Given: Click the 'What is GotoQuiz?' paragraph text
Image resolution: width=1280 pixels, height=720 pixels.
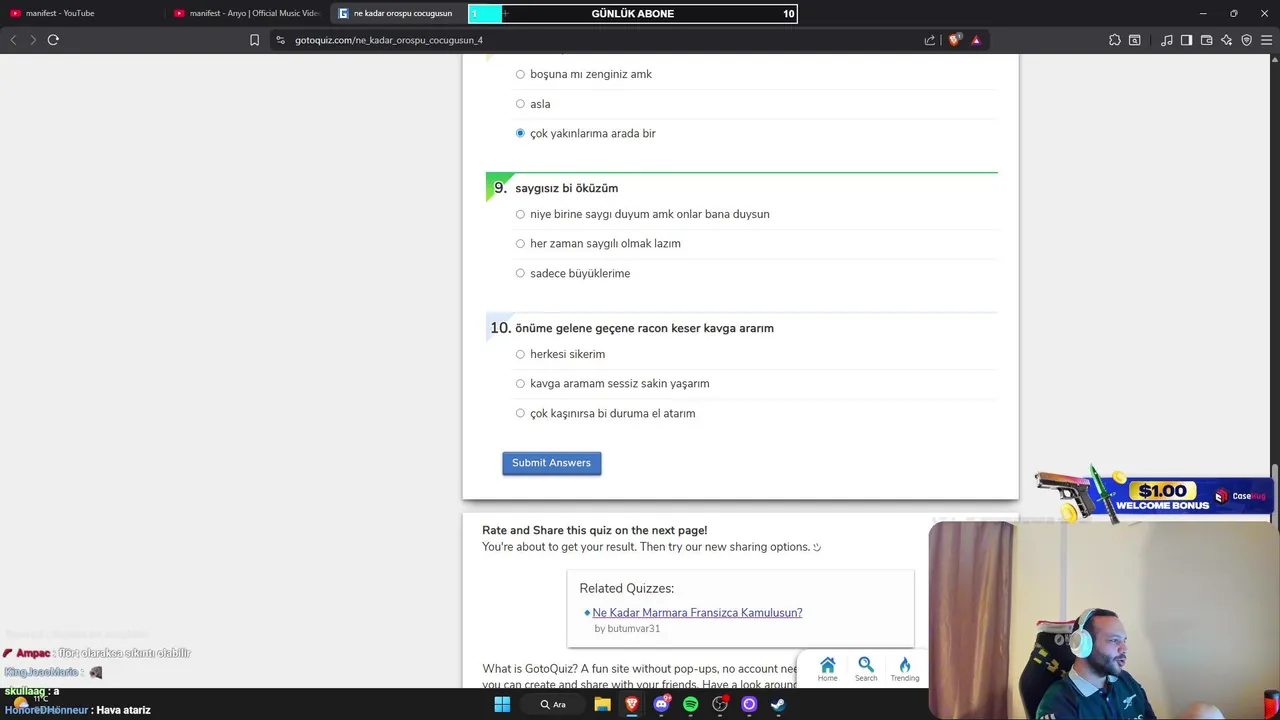Looking at the screenshot, I should [x=640, y=676].
